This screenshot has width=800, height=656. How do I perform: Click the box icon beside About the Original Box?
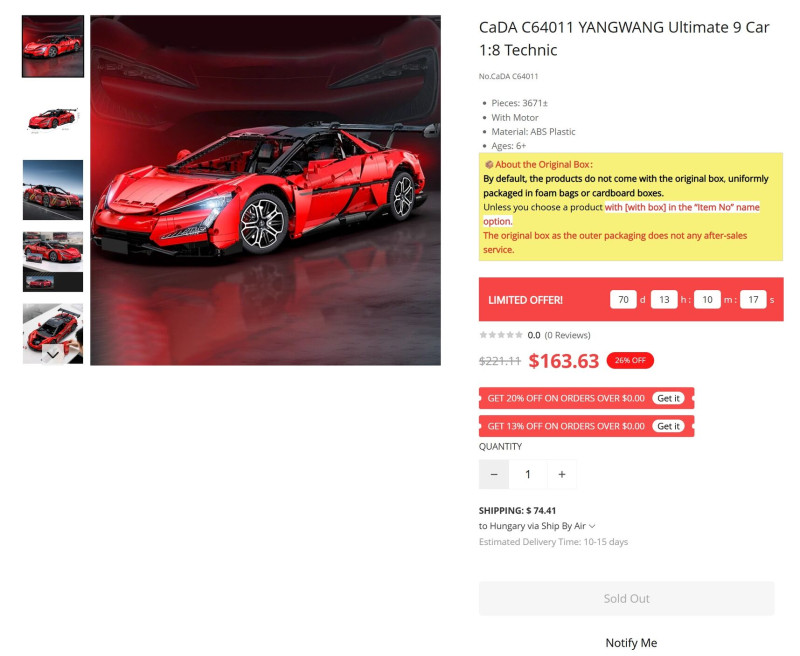pyautogui.click(x=489, y=164)
